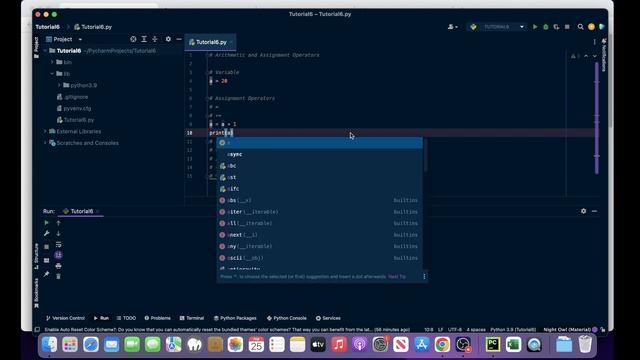640x360 pixels.
Task: Open Run panel settings gear
Action: (583, 211)
